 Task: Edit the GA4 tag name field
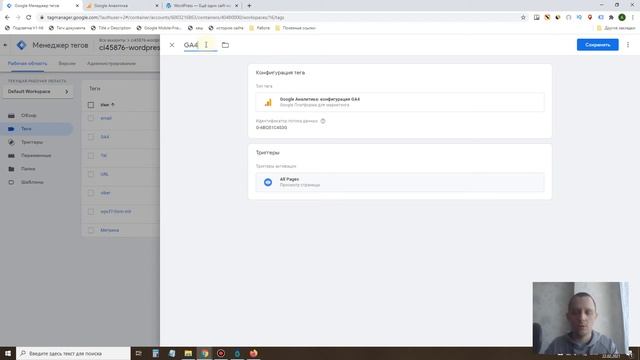[200, 45]
